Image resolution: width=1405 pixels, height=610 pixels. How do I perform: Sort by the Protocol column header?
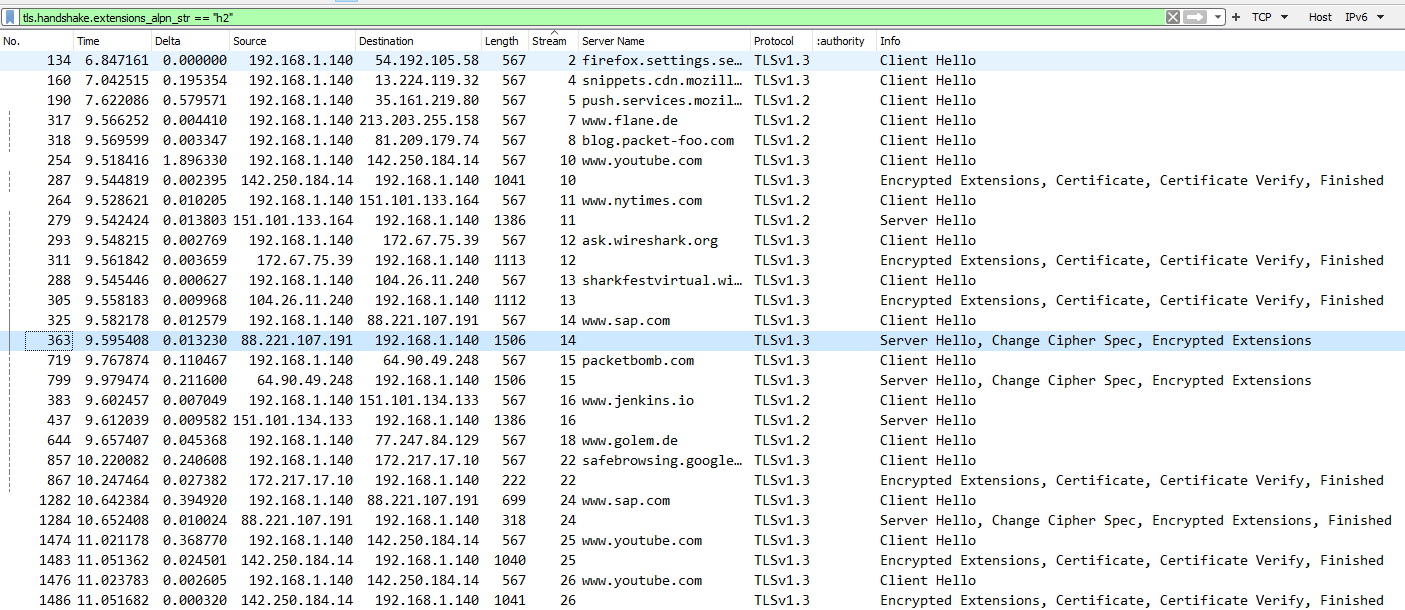click(782, 41)
